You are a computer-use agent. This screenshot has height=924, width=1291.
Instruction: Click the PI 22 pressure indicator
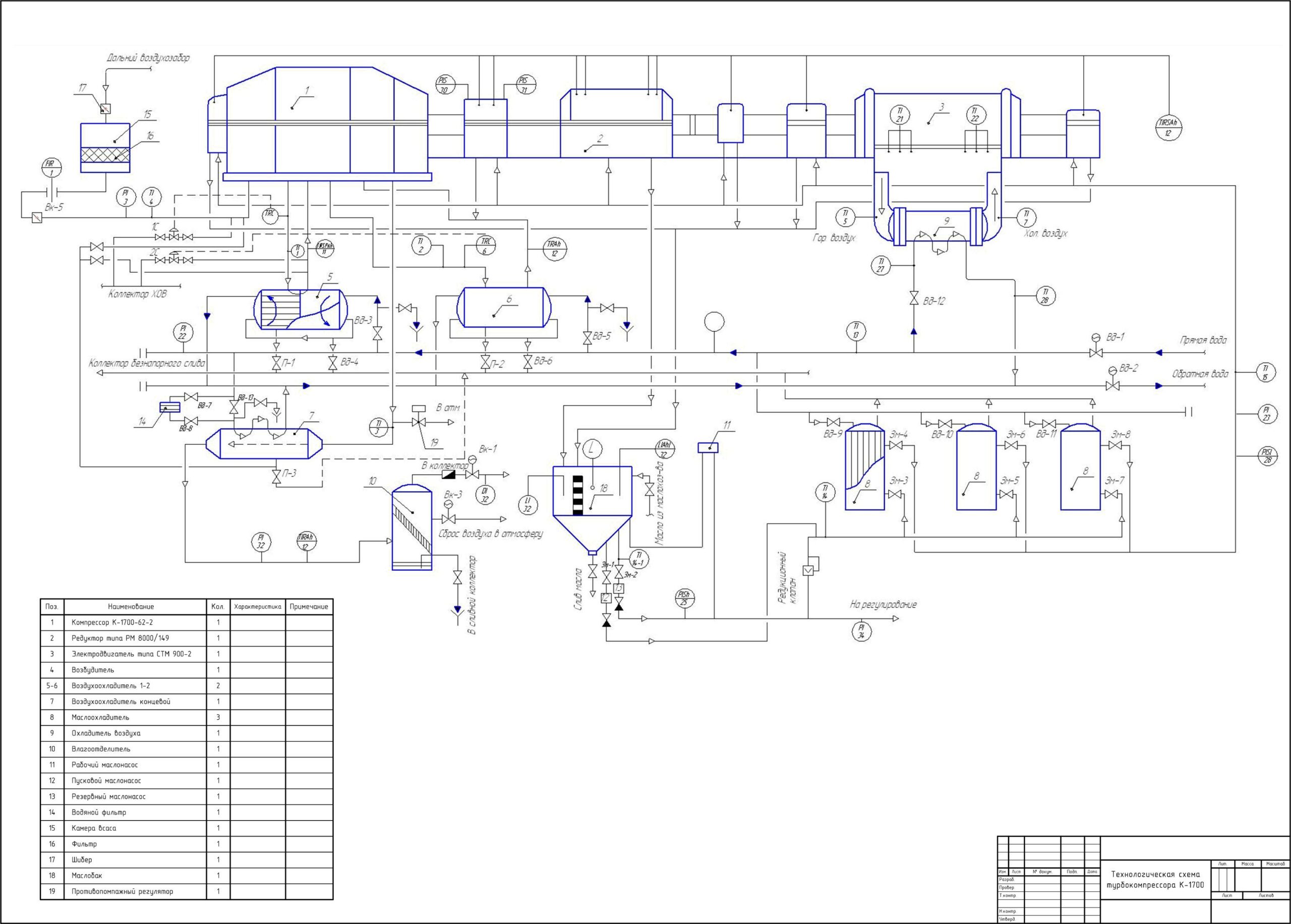pos(183,332)
